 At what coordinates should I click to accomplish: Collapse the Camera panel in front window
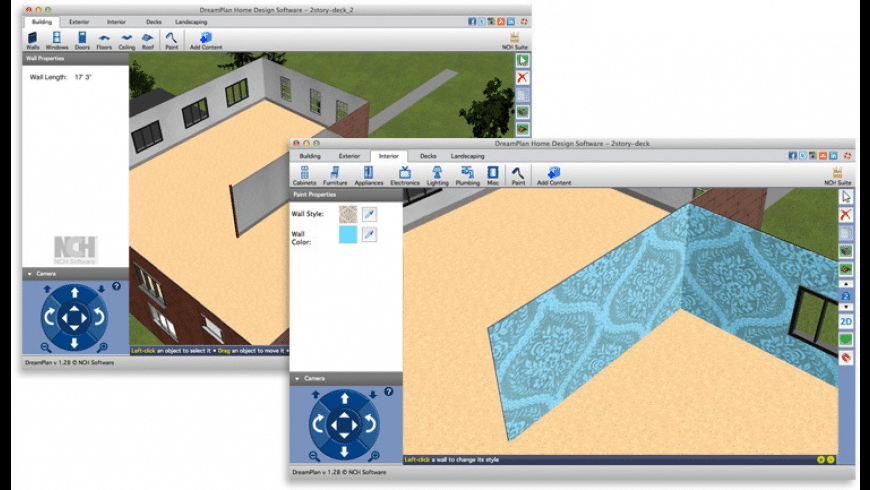(x=297, y=378)
